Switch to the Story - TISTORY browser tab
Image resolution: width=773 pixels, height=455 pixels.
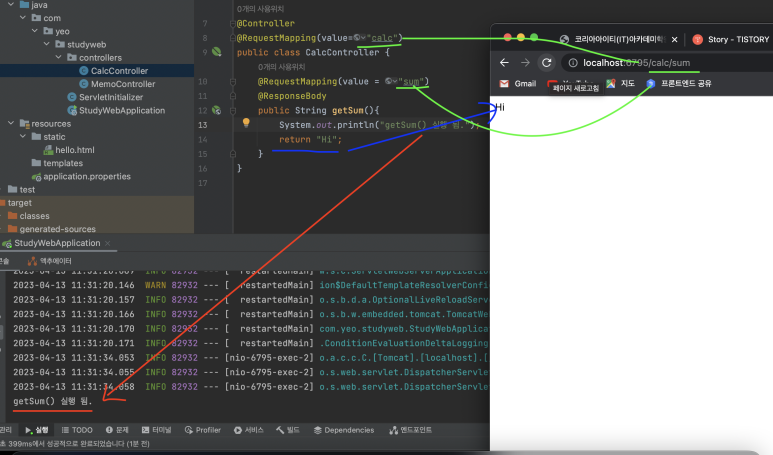pyautogui.click(x=731, y=39)
